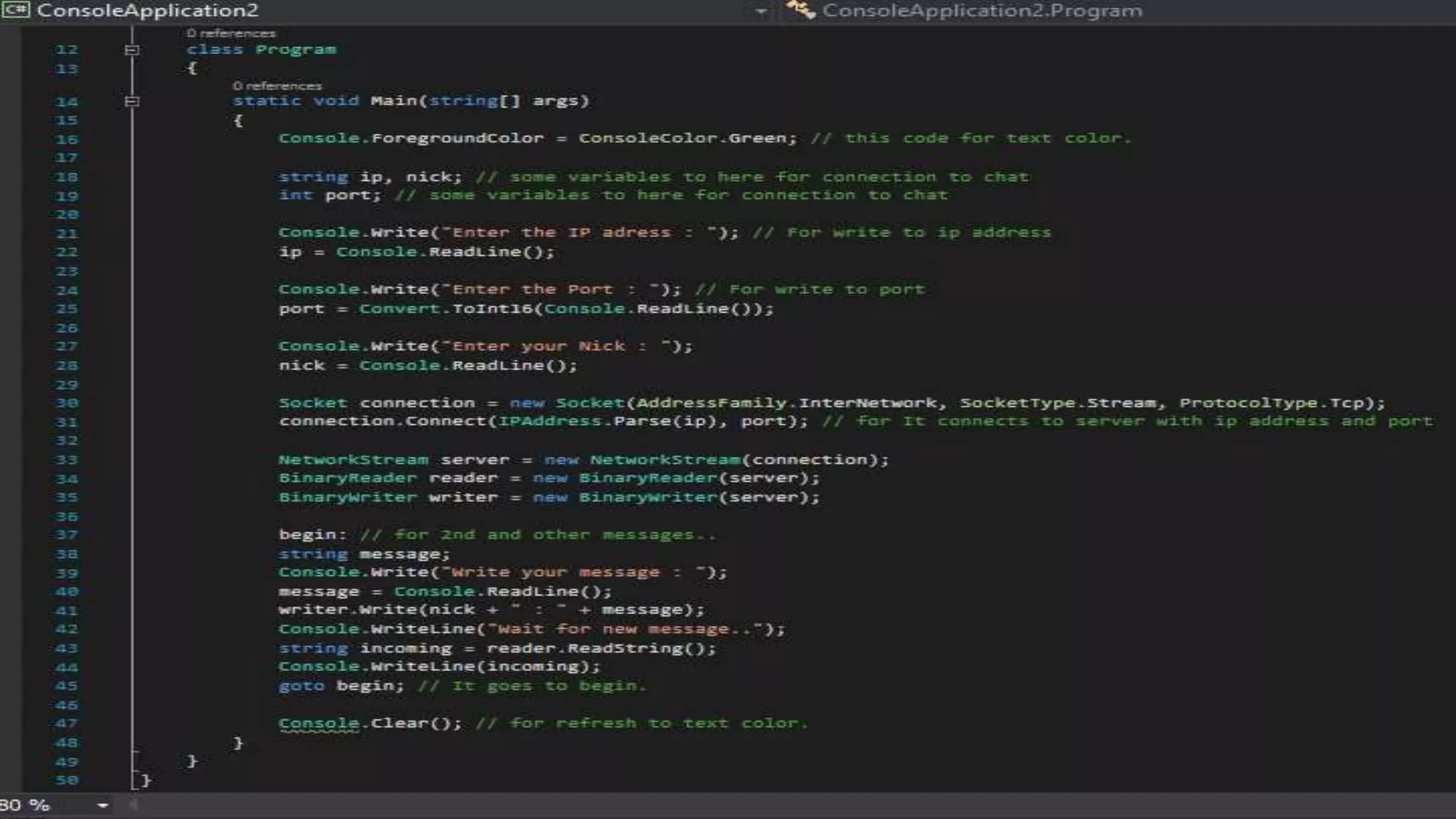The height and width of the screenshot is (819, 1456).
Task: Click the C# project icon in navigation bar
Action: pyautogui.click(x=16, y=10)
